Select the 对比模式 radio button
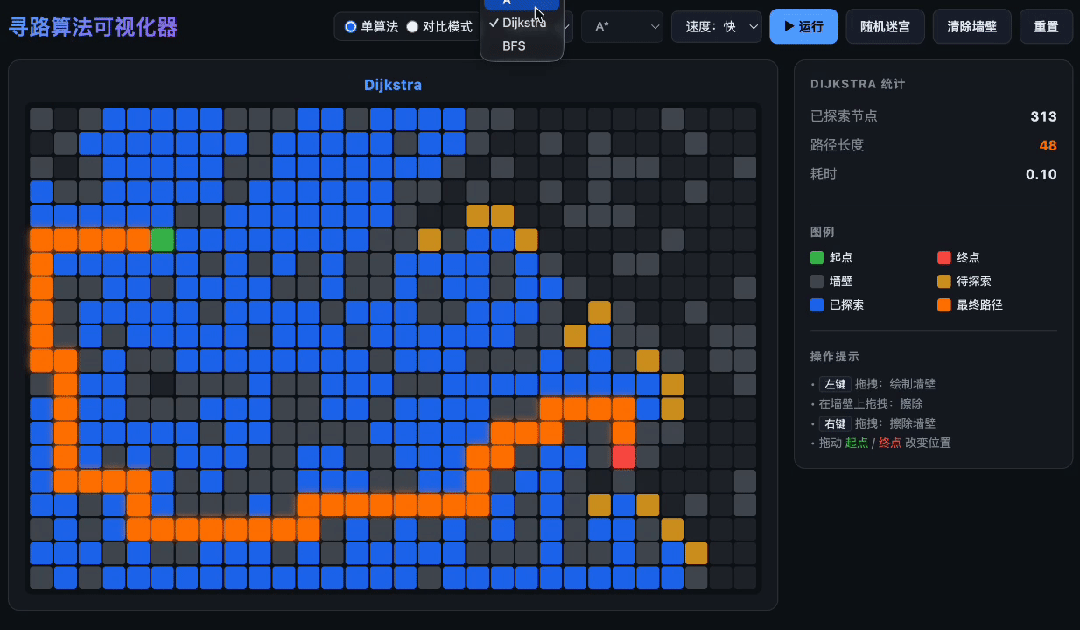This screenshot has height=630, width=1080. [412, 27]
